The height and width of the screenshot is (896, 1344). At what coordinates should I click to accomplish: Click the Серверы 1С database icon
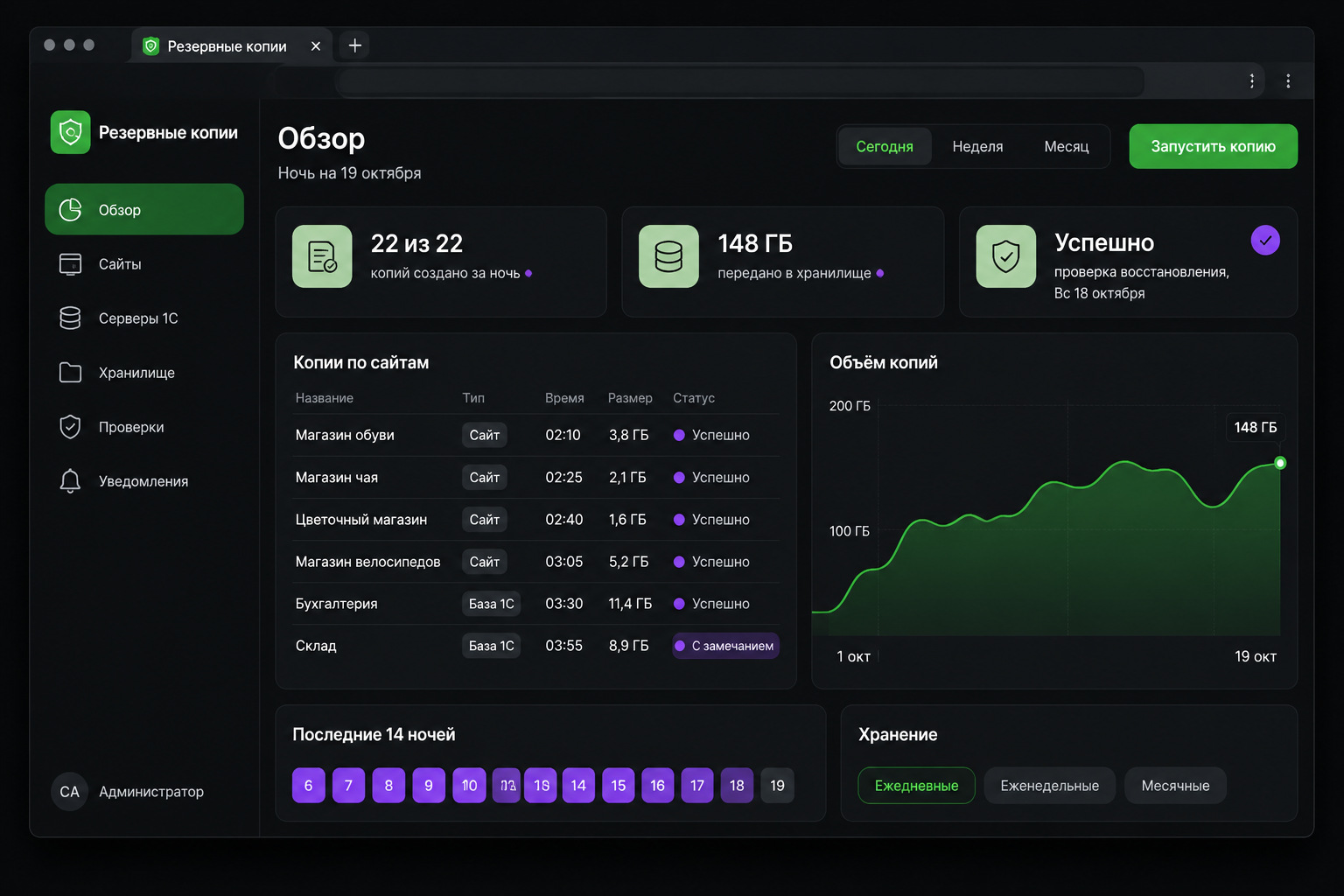[70, 318]
